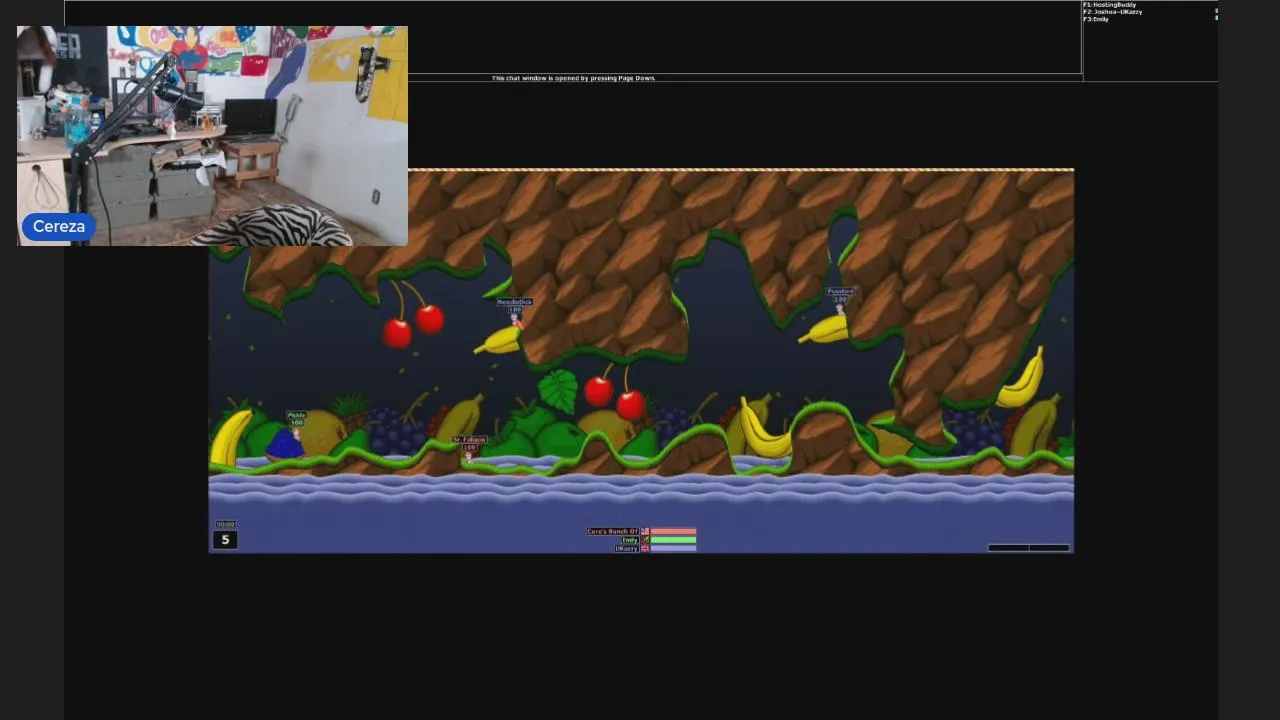Click the worm on the upper-middle banana
1280x720 pixels.
pos(517,322)
